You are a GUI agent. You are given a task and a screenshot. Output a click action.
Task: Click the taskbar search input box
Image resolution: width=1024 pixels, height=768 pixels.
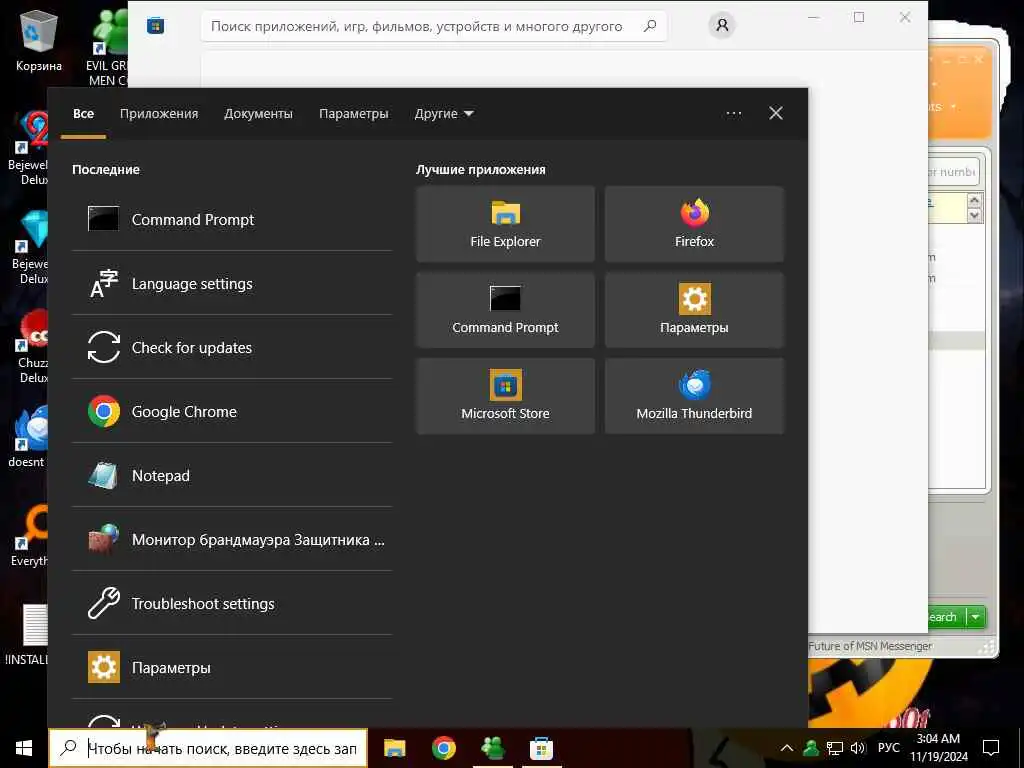[x=208, y=748]
